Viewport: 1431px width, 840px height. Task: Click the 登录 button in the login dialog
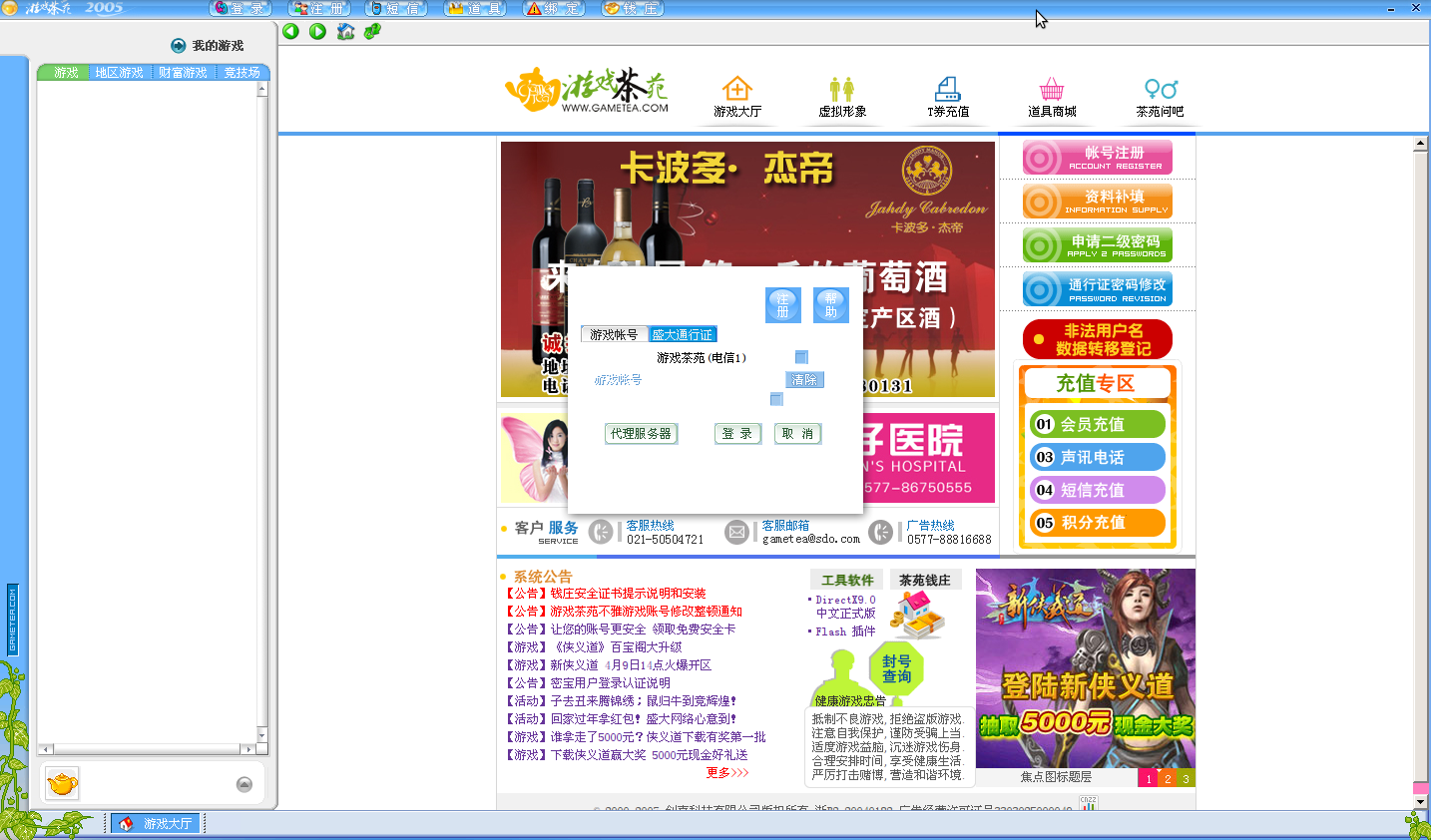coord(737,434)
